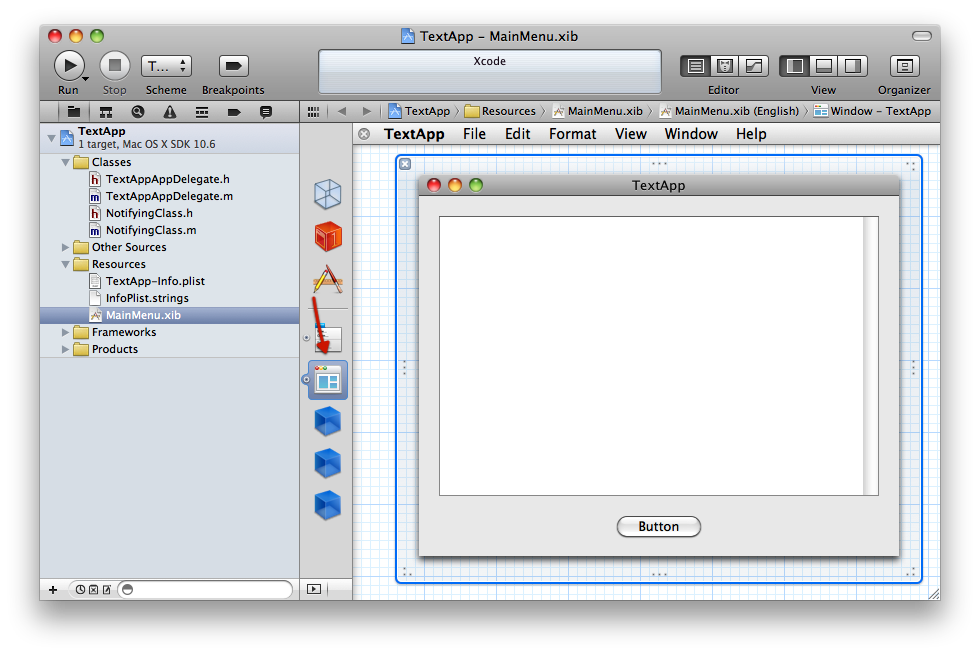Switch to the Version editor
Viewport: 980px width, 655px height.
(754, 66)
